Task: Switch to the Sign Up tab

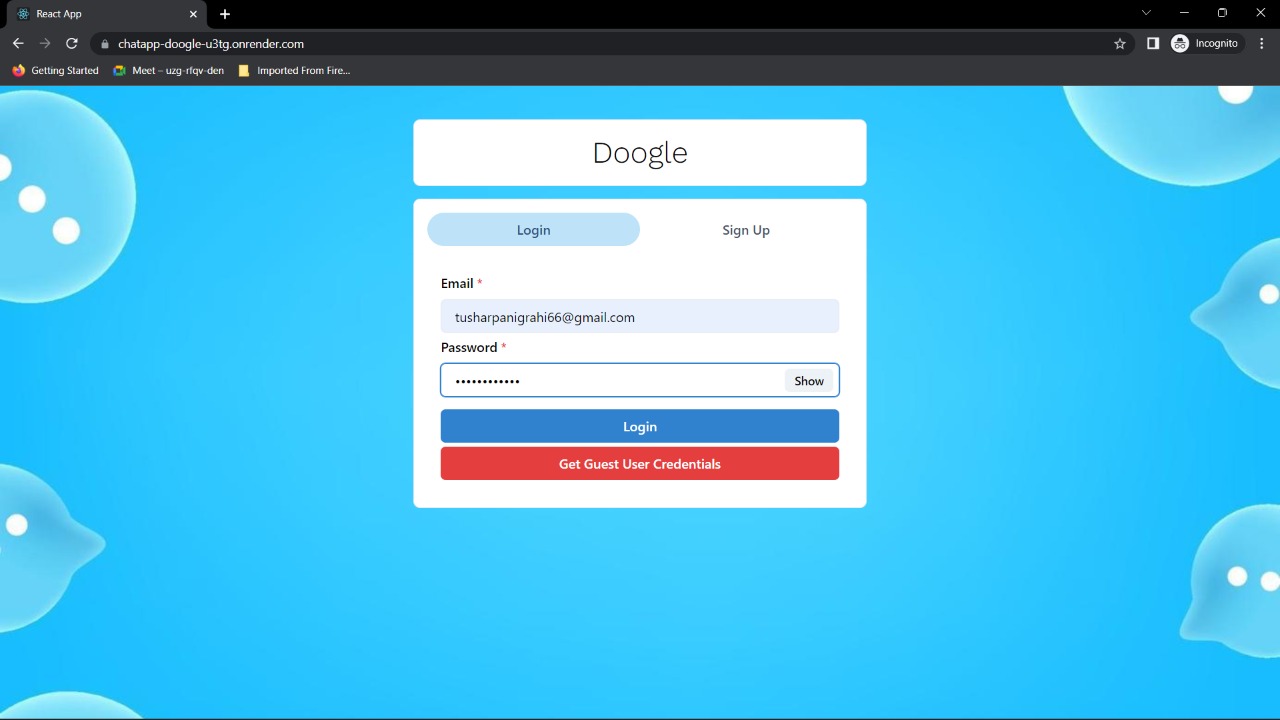Action: [746, 230]
